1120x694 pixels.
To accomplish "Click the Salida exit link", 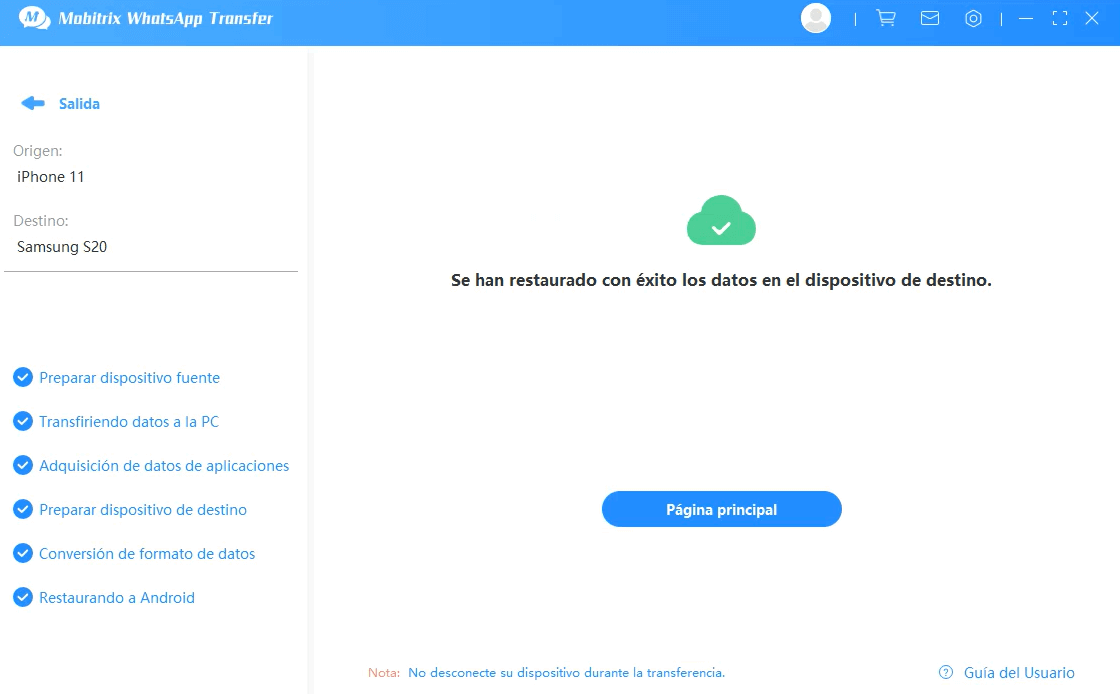I will 79,104.
